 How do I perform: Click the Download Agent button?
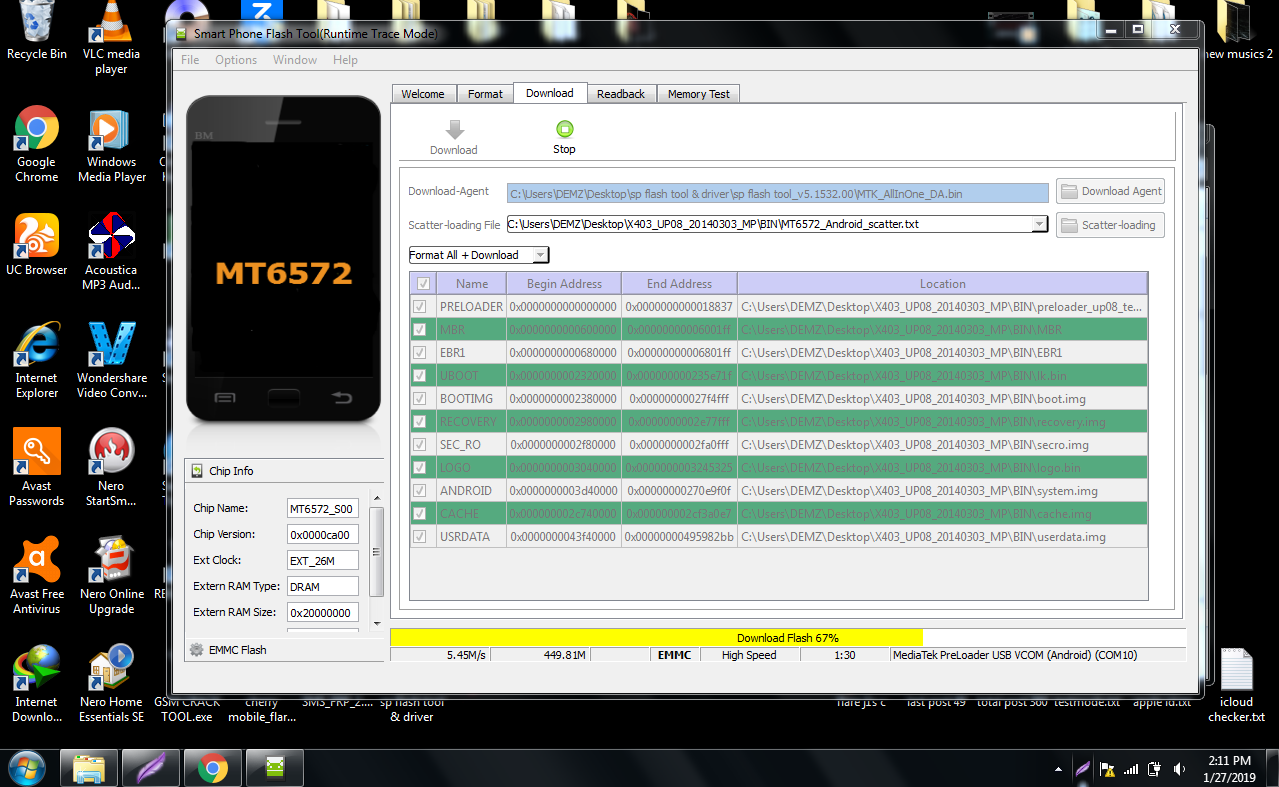tap(1110, 191)
